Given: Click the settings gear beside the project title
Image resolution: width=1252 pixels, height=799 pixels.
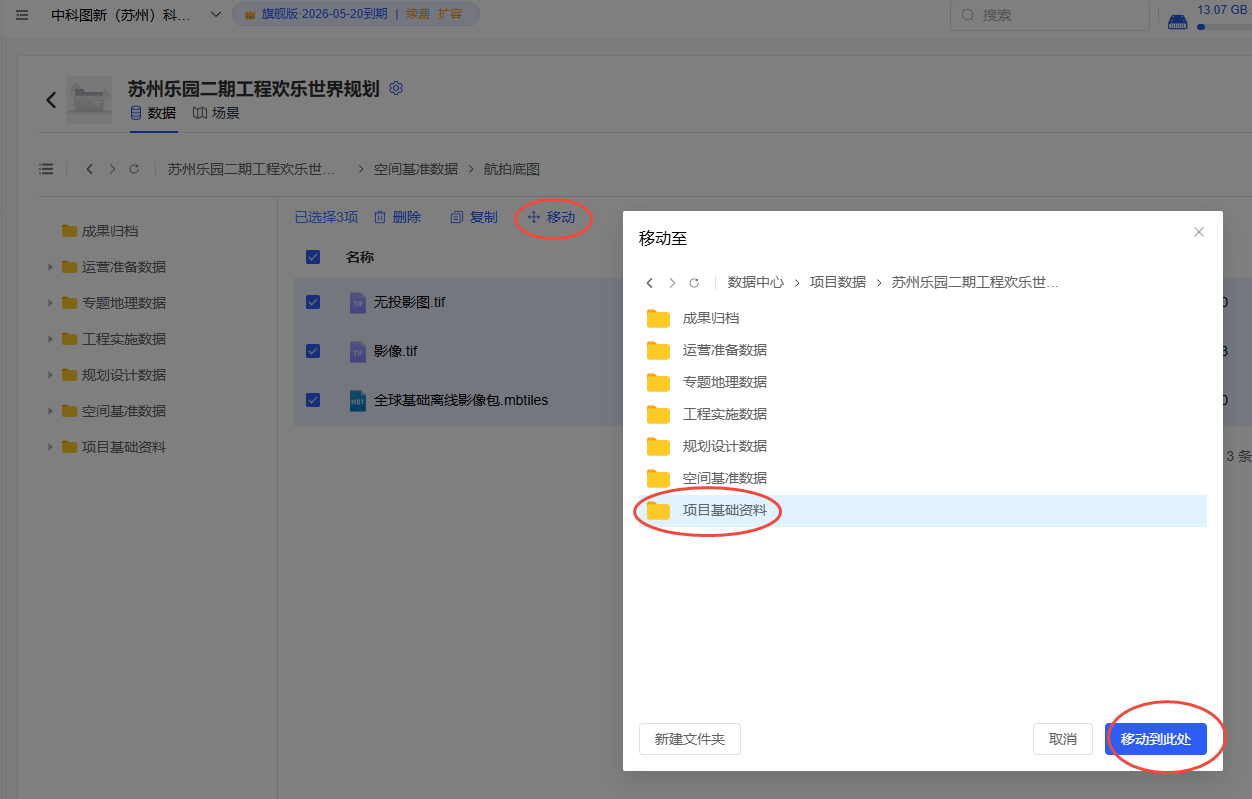Looking at the screenshot, I should 396,88.
